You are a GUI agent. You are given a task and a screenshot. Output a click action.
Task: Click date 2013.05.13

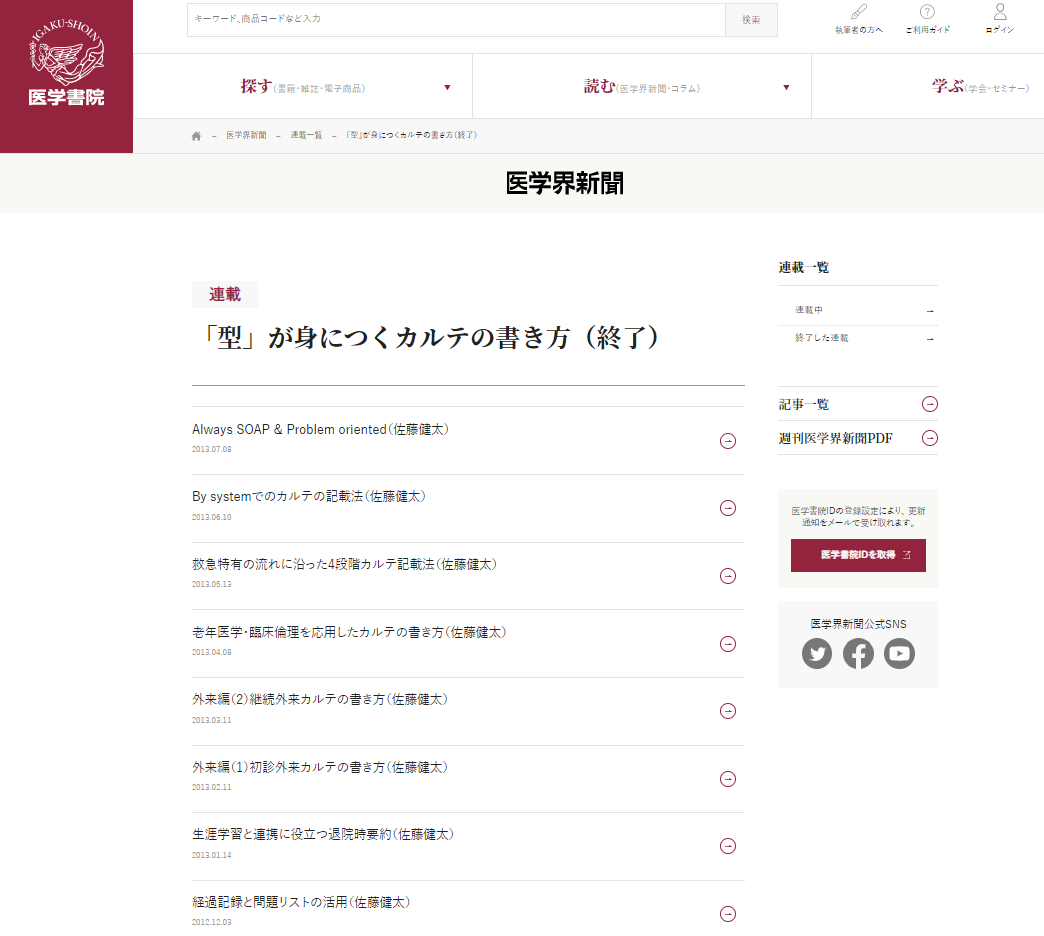tap(212, 585)
